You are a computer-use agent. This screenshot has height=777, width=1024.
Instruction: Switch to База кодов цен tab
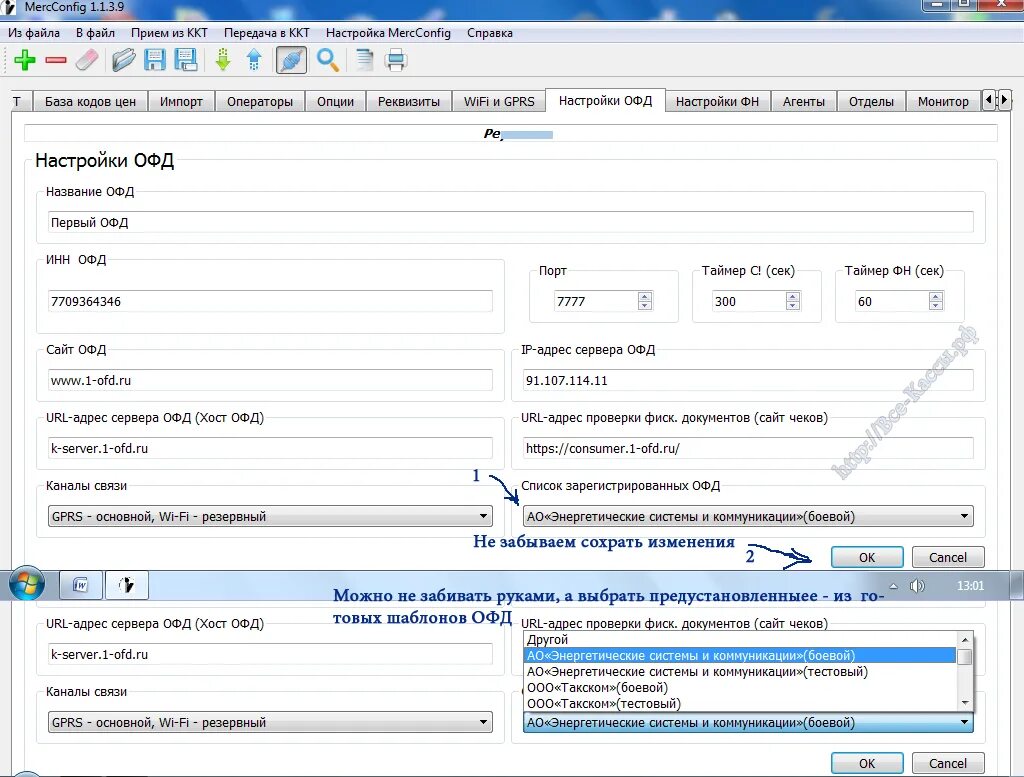click(90, 101)
